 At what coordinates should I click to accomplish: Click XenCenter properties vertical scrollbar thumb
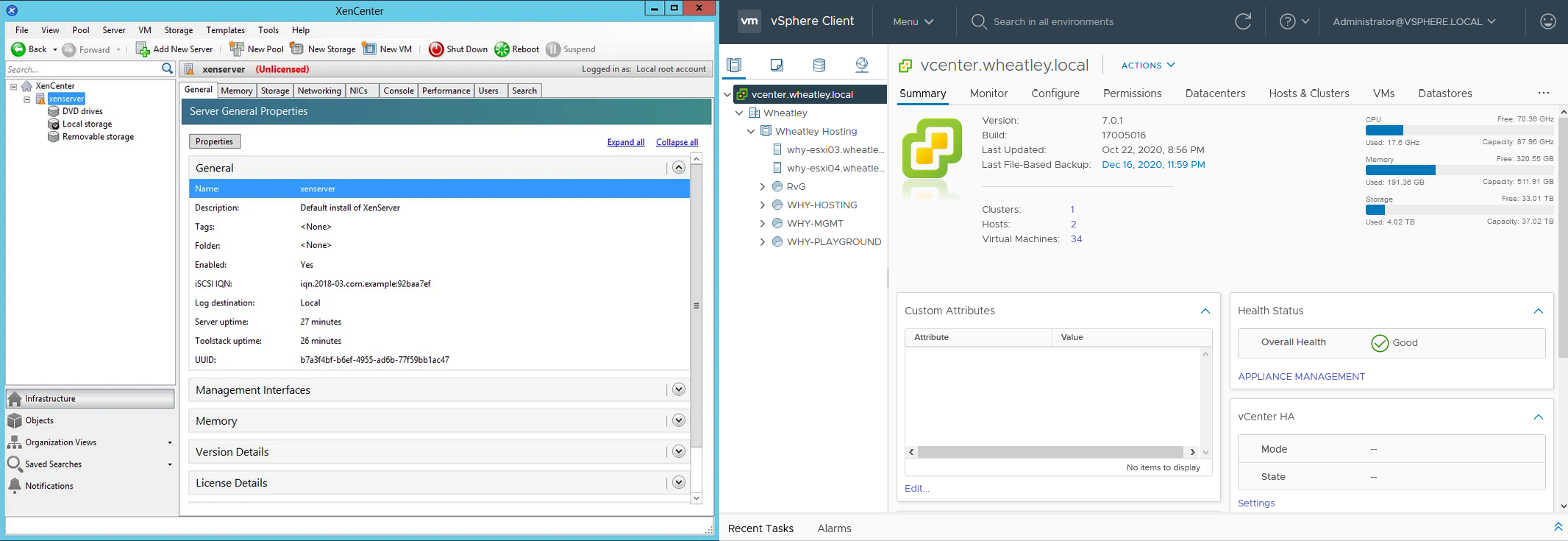tap(696, 305)
